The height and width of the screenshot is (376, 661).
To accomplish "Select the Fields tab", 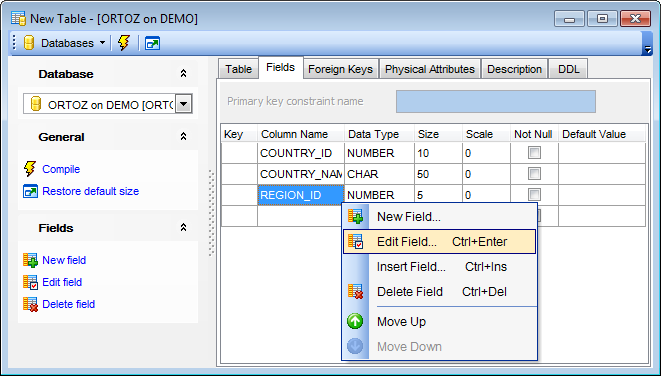I will tap(280, 67).
